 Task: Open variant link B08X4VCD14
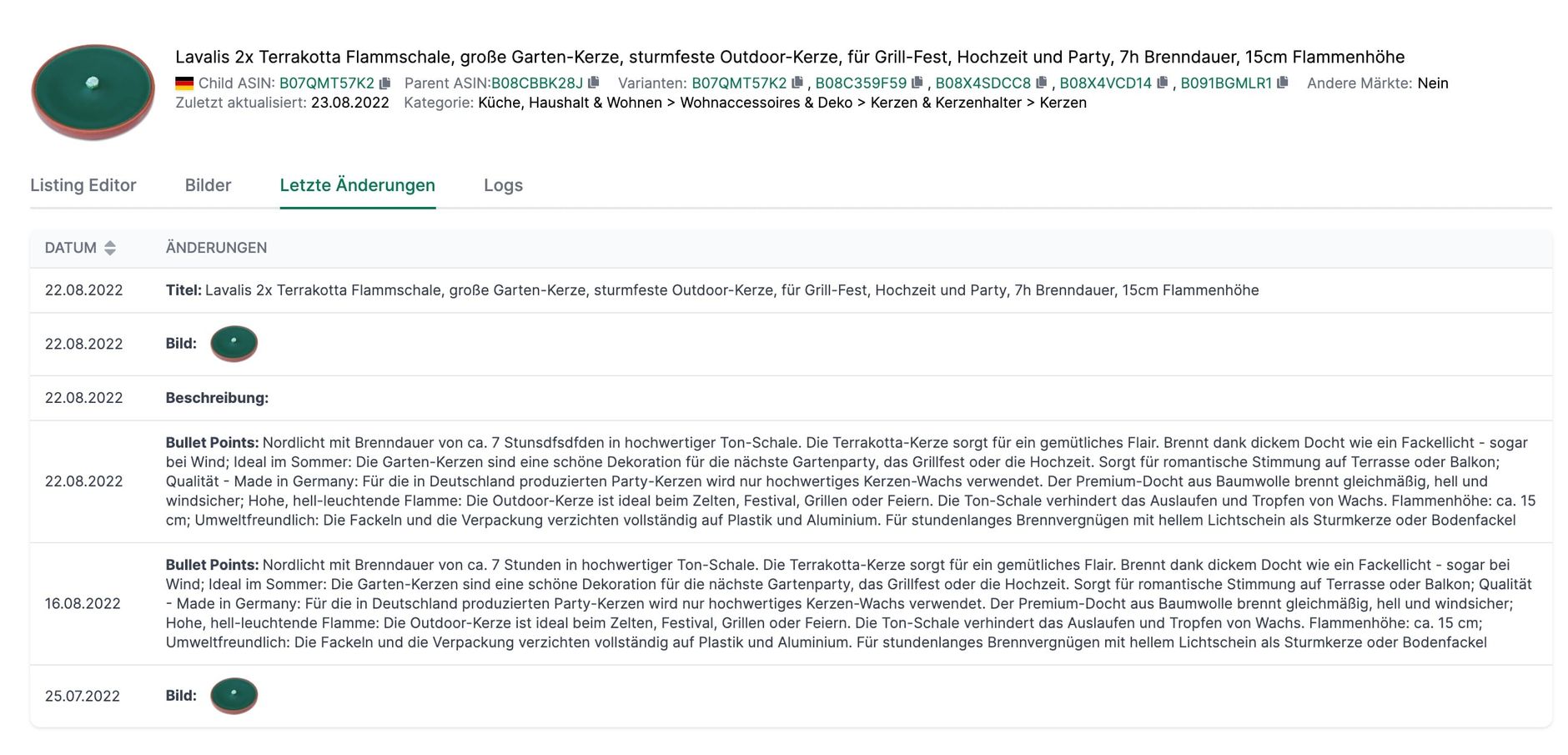click(x=1105, y=83)
